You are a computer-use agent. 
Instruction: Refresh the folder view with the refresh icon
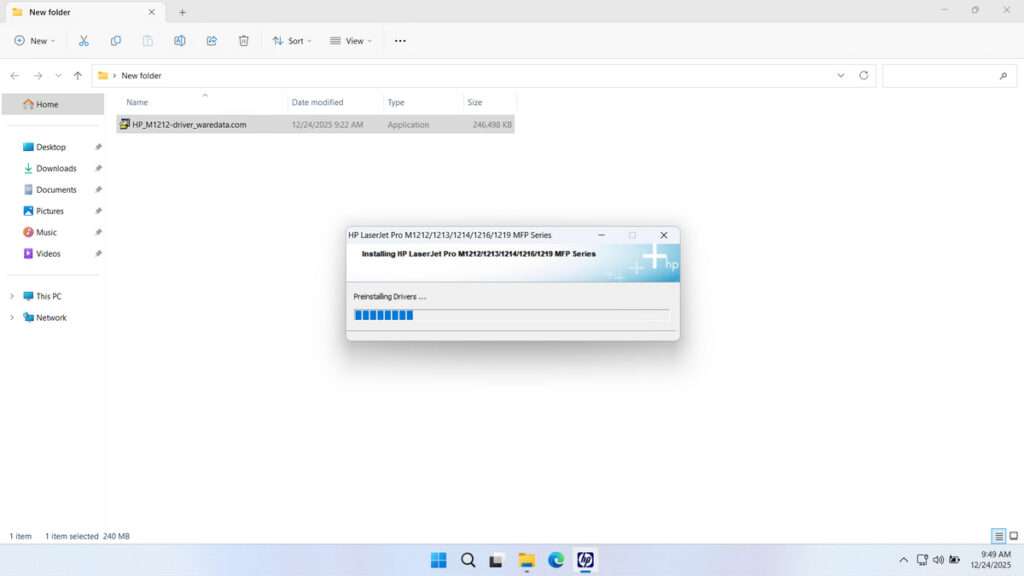863,75
